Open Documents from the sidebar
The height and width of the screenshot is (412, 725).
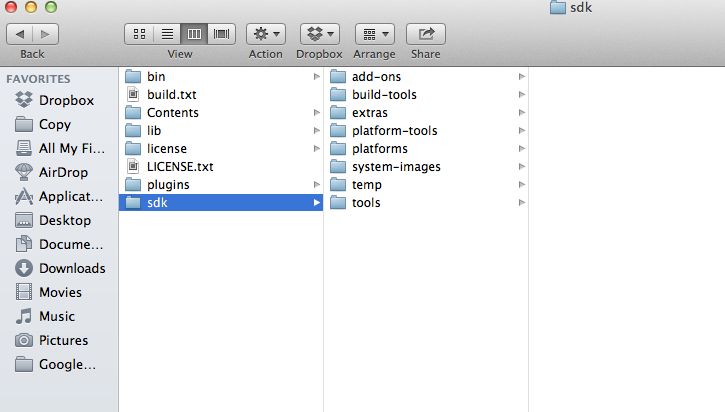59,244
